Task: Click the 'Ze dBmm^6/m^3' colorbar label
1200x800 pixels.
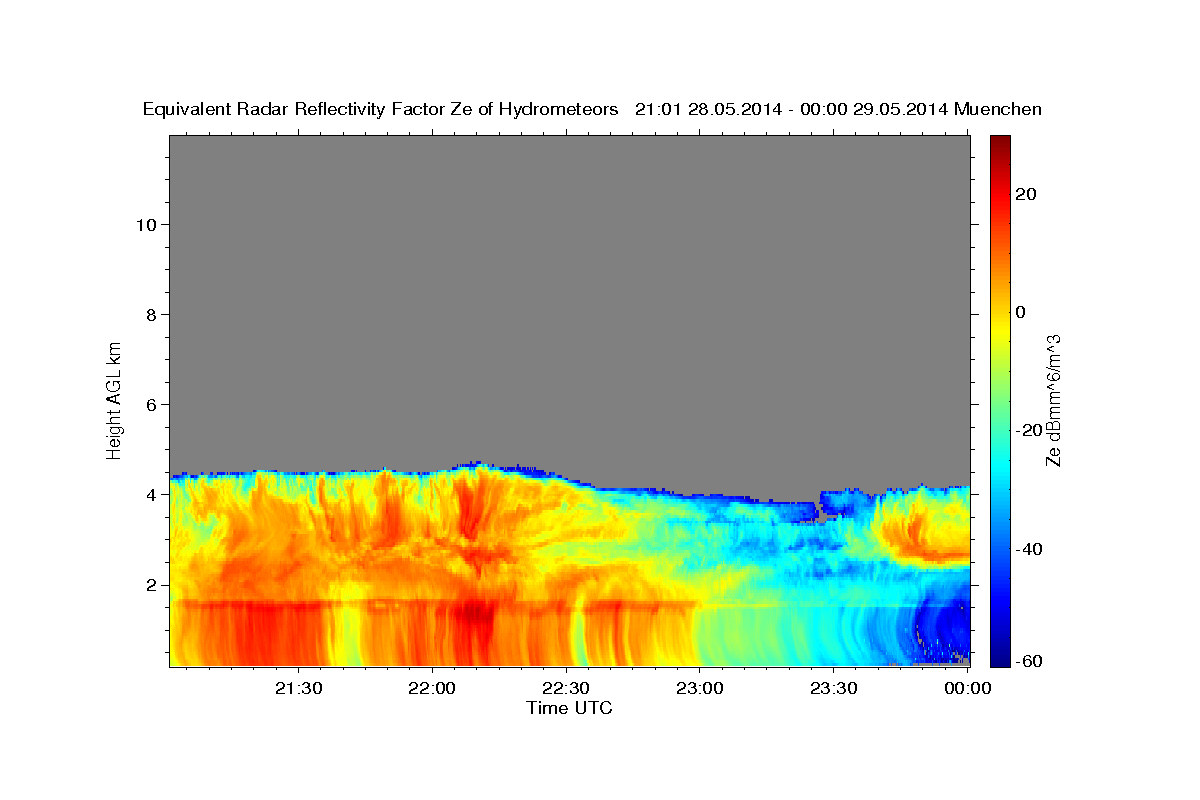Action: [1052, 400]
